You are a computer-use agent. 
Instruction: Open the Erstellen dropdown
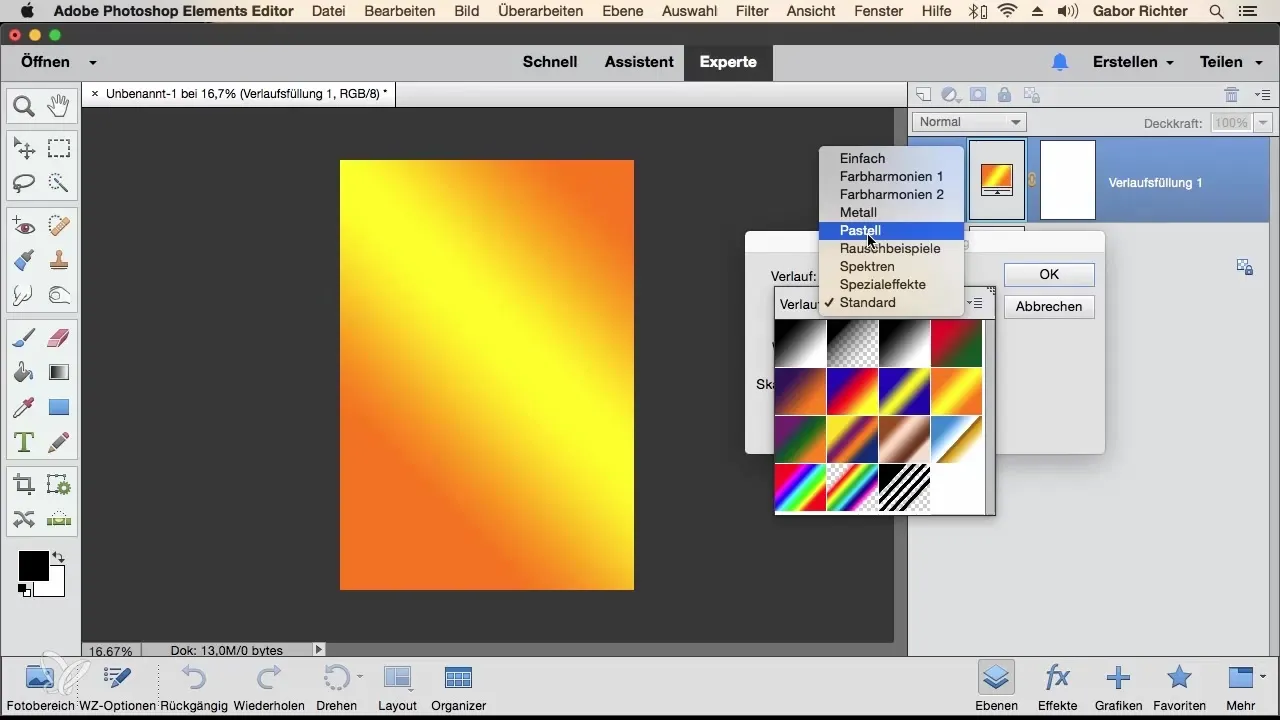pyautogui.click(x=1133, y=62)
